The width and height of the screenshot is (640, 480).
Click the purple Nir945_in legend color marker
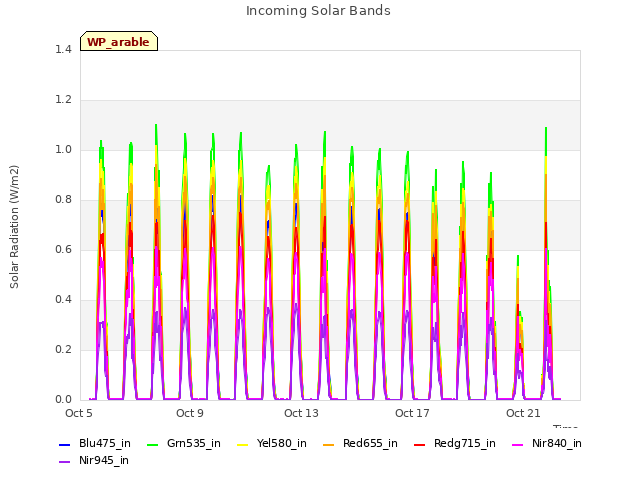pyautogui.click(x=64, y=462)
